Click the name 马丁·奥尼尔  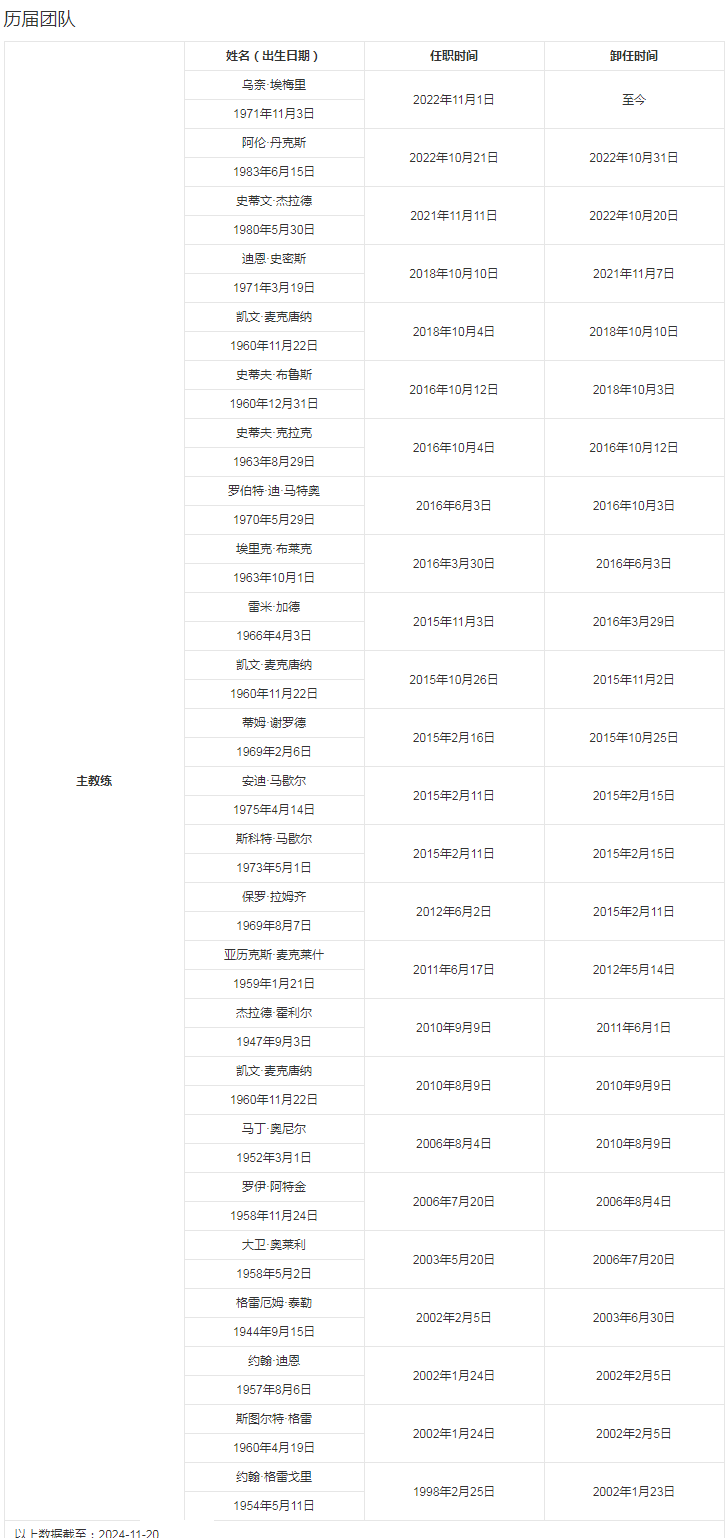click(274, 1129)
